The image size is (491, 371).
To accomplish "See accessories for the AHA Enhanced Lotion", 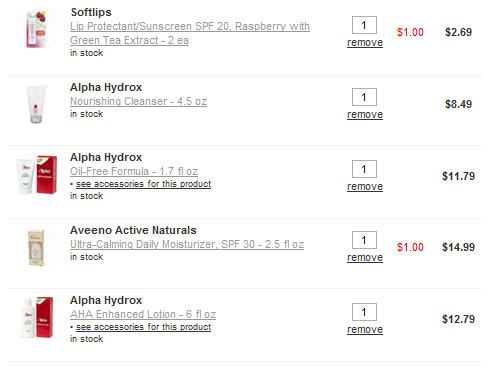I will [x=143, y=327].
